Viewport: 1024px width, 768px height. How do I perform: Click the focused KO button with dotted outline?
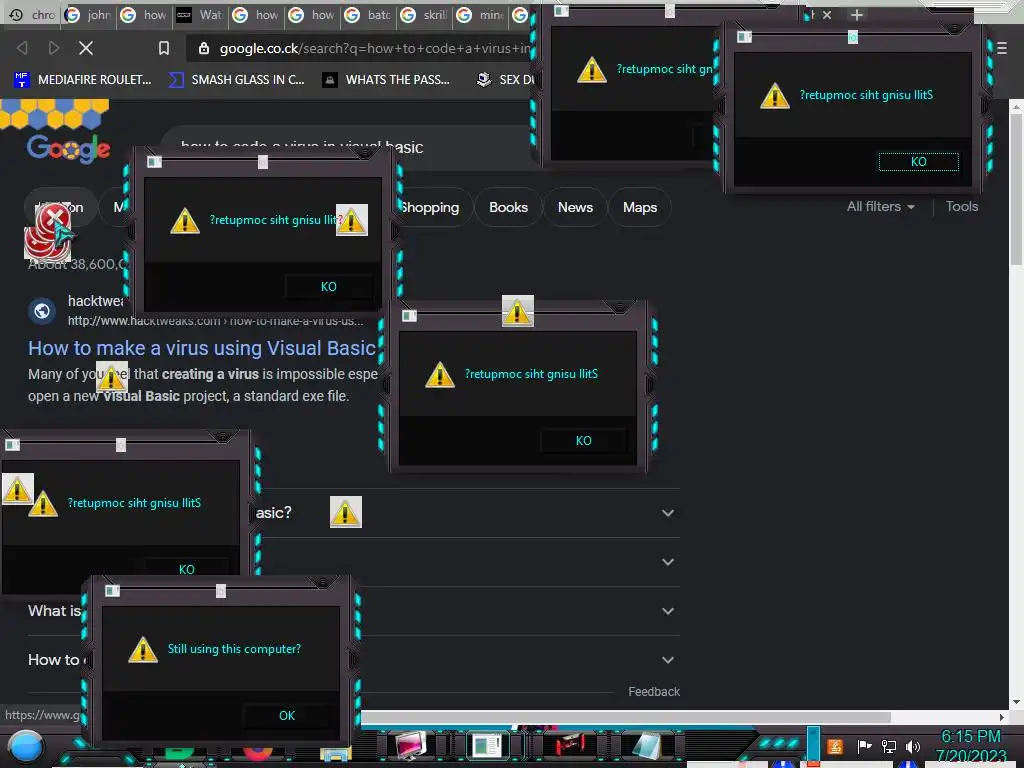click(919, 162)
